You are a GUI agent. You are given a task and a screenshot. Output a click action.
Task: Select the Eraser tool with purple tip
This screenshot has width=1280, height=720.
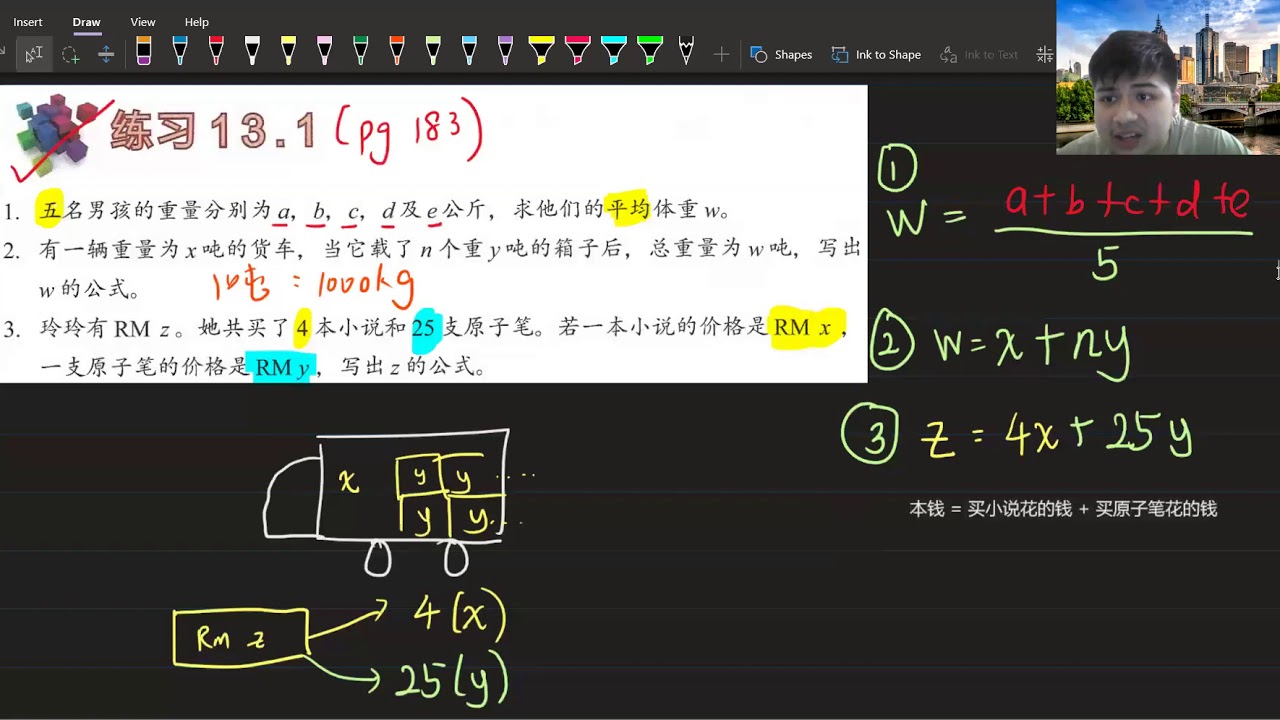tap(144, 51)
